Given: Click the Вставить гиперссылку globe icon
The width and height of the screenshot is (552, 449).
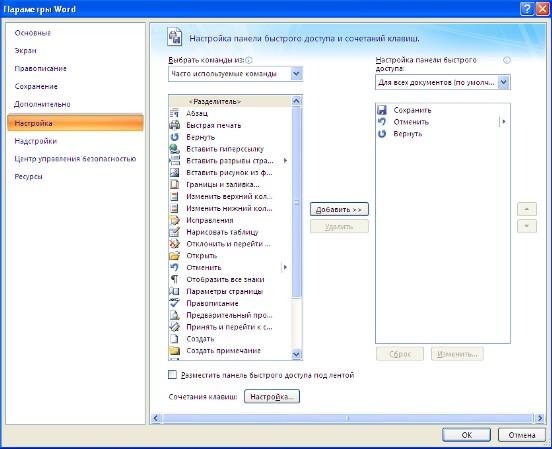Looking at the screenshot, I should click(174, 149).
